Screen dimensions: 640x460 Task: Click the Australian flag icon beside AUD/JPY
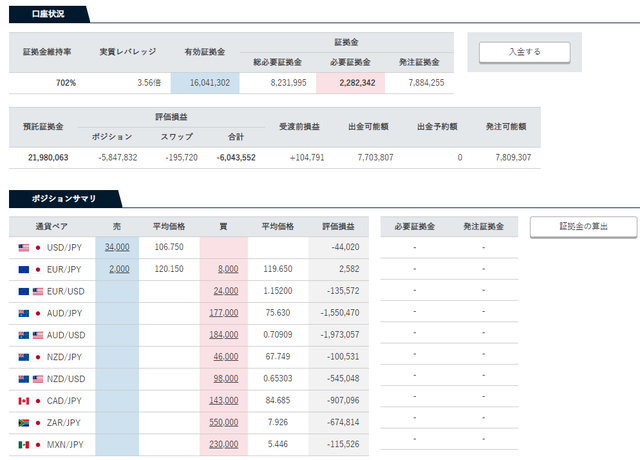click(24, 313)
